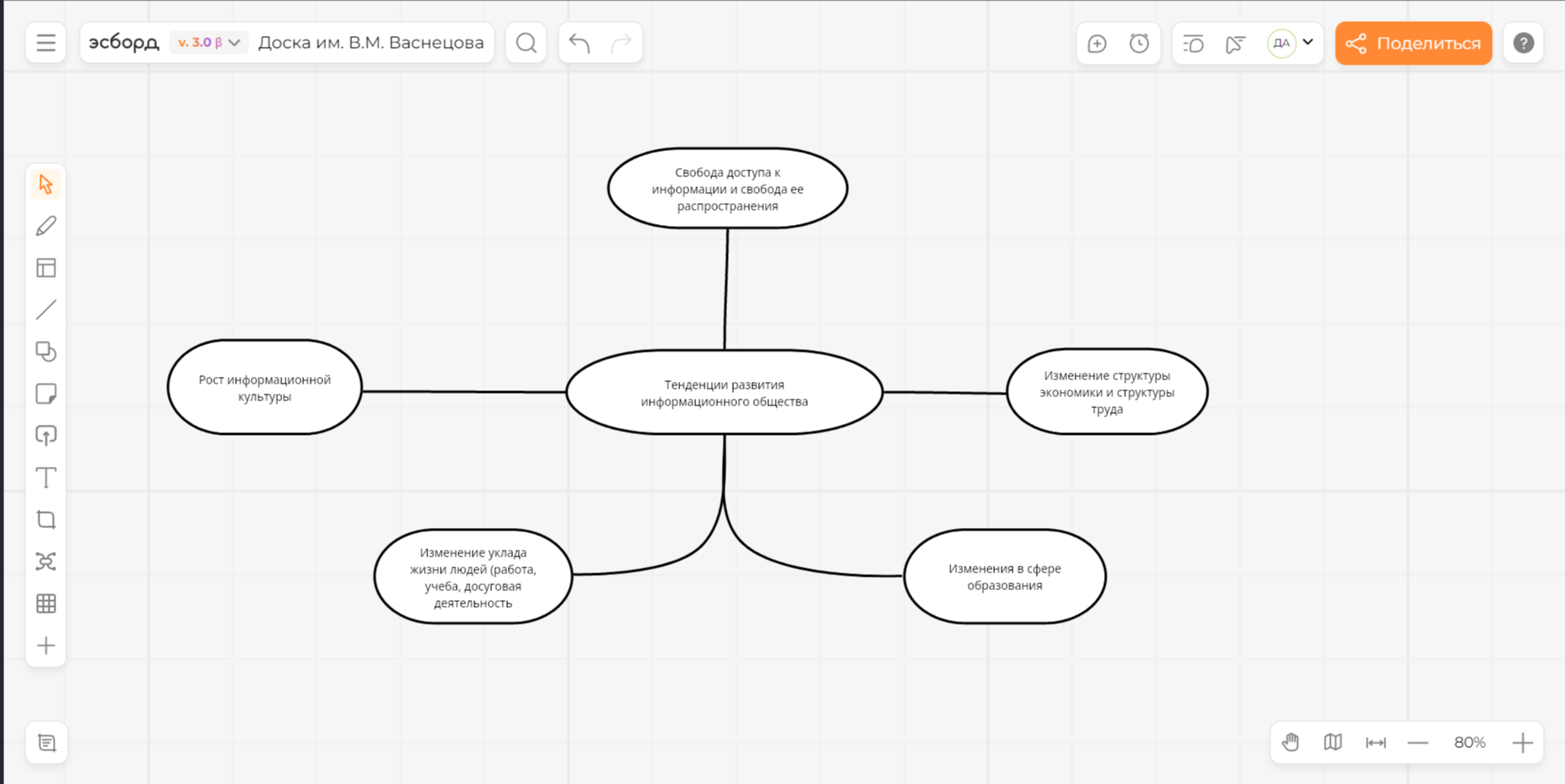Select the Text tool
Viewport: 1565px width, 784px height.
pos(46,478)
